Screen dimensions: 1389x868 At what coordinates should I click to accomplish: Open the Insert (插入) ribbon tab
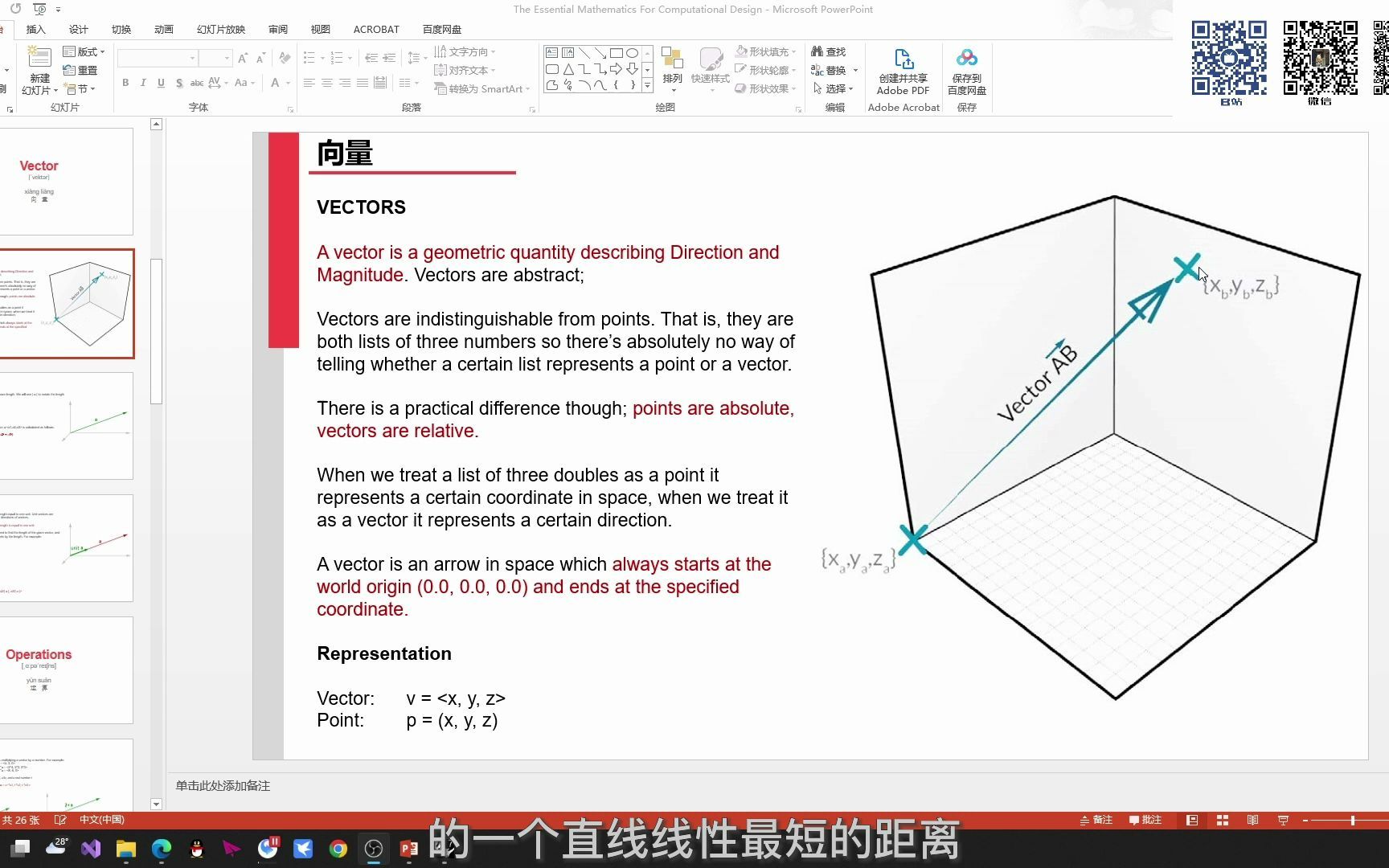click(x=35, y=30)
